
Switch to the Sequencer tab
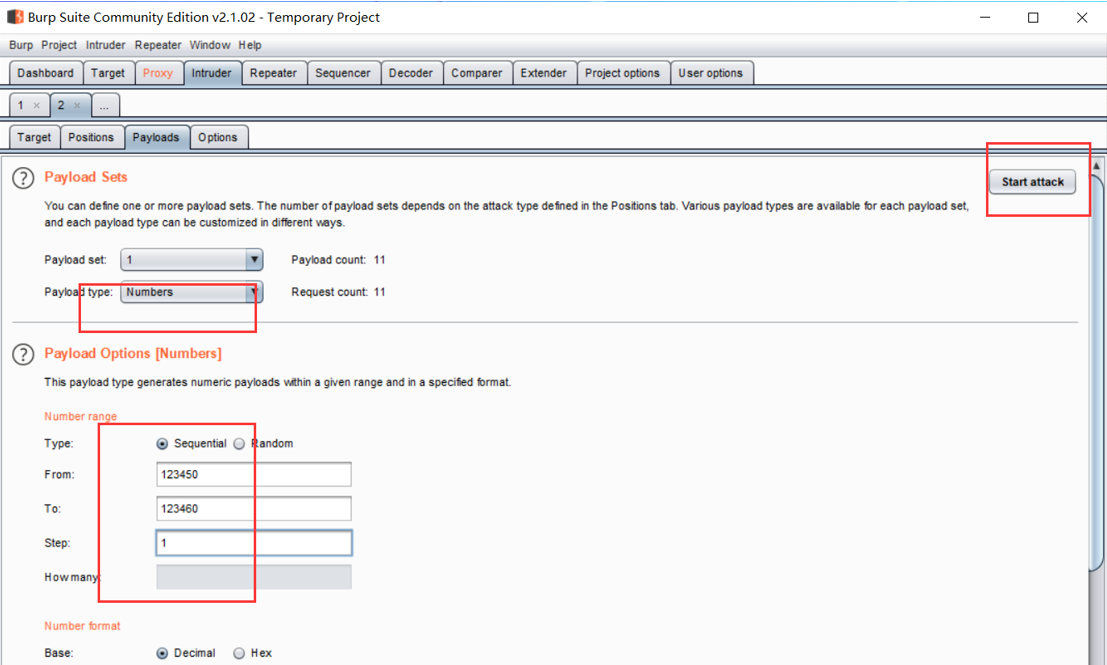(342, 73)
